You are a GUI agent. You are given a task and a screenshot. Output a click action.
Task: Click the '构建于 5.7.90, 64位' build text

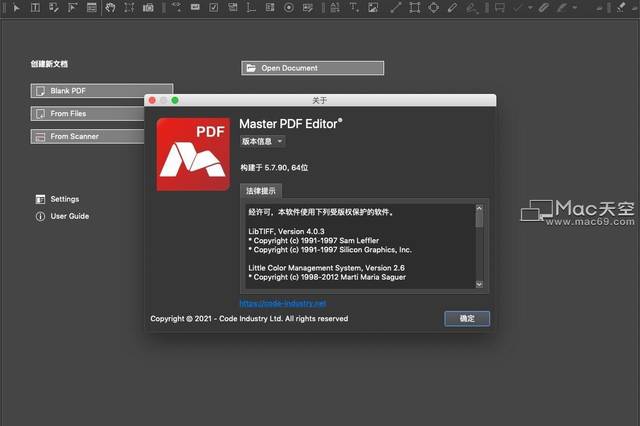[x=274, y=168]
